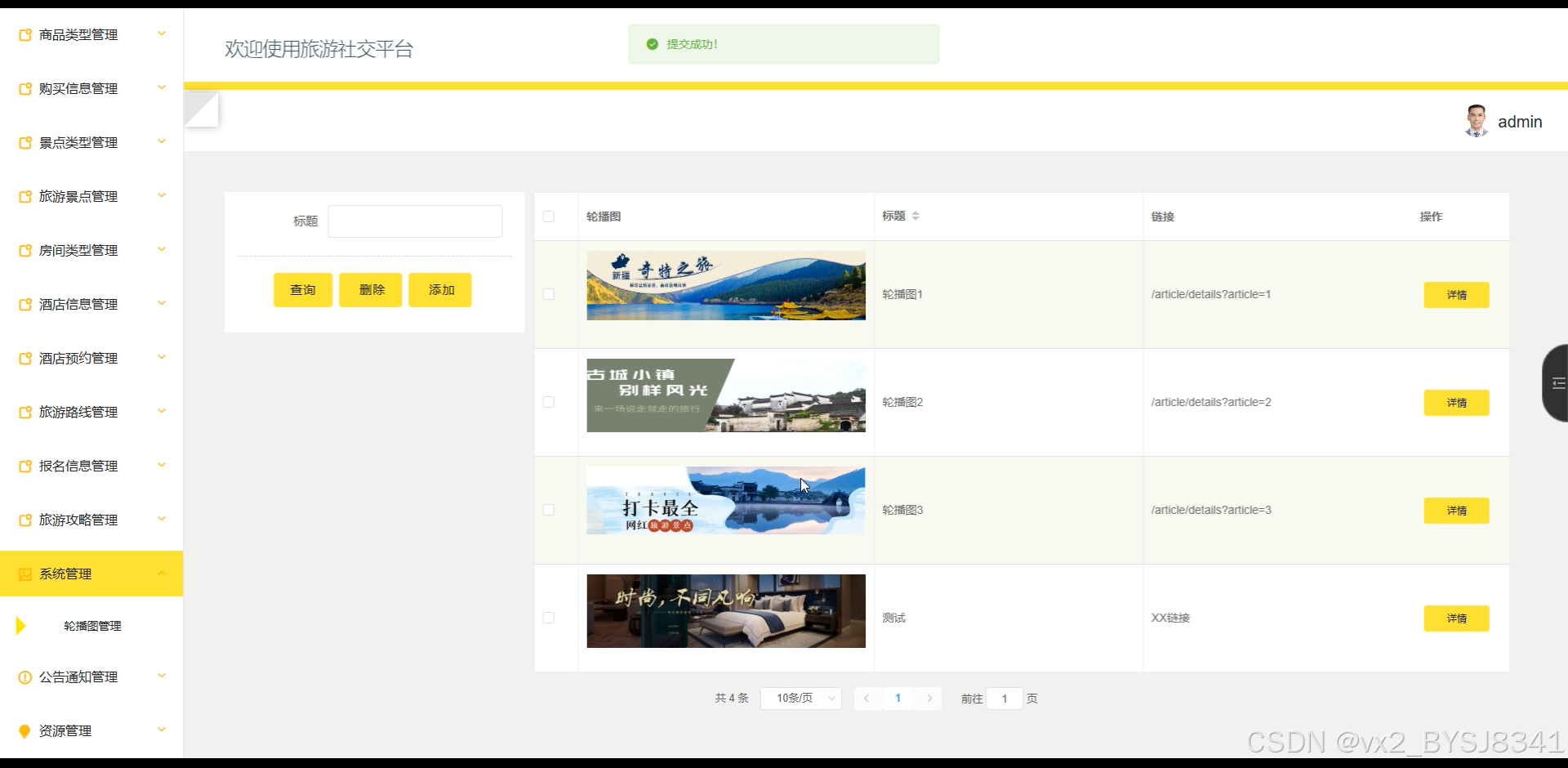The width and height of the screenshot is (1568, 768).
Task: Click the 公告通知管理 info icon
Action: tap(25, 677)
